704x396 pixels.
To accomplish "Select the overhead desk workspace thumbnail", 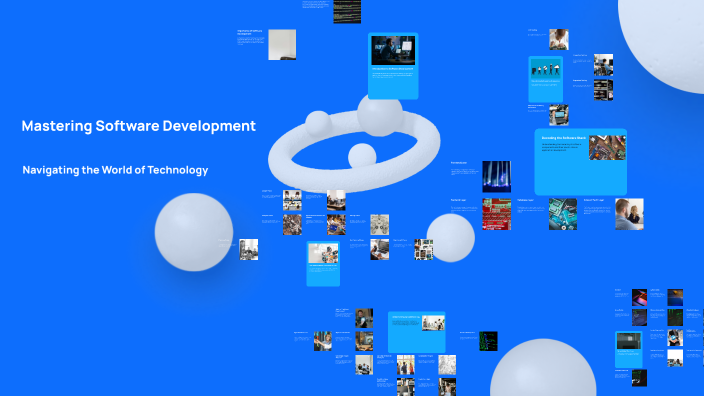I will coord(292,200).
